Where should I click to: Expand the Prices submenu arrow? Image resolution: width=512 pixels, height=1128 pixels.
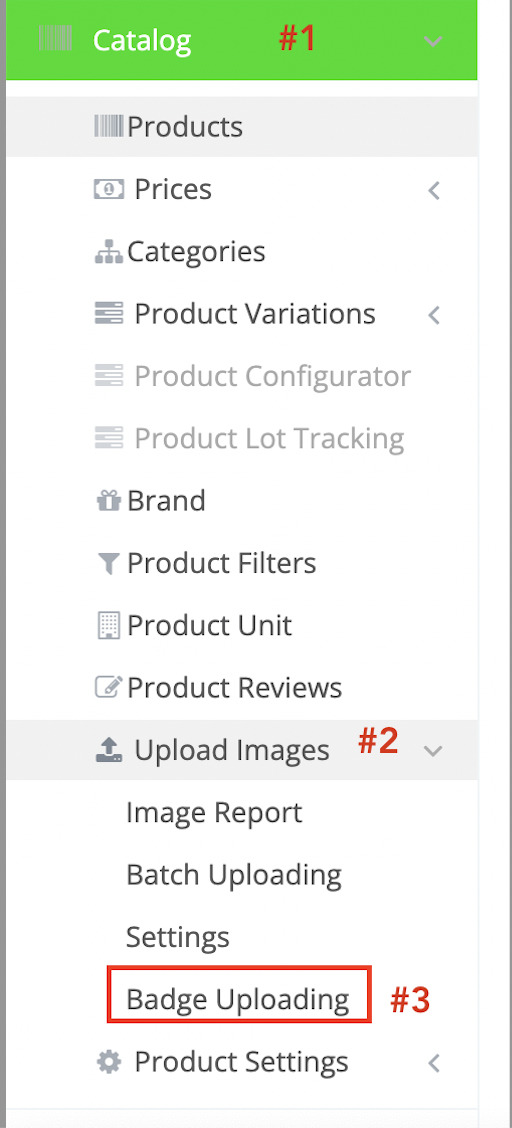434,191
